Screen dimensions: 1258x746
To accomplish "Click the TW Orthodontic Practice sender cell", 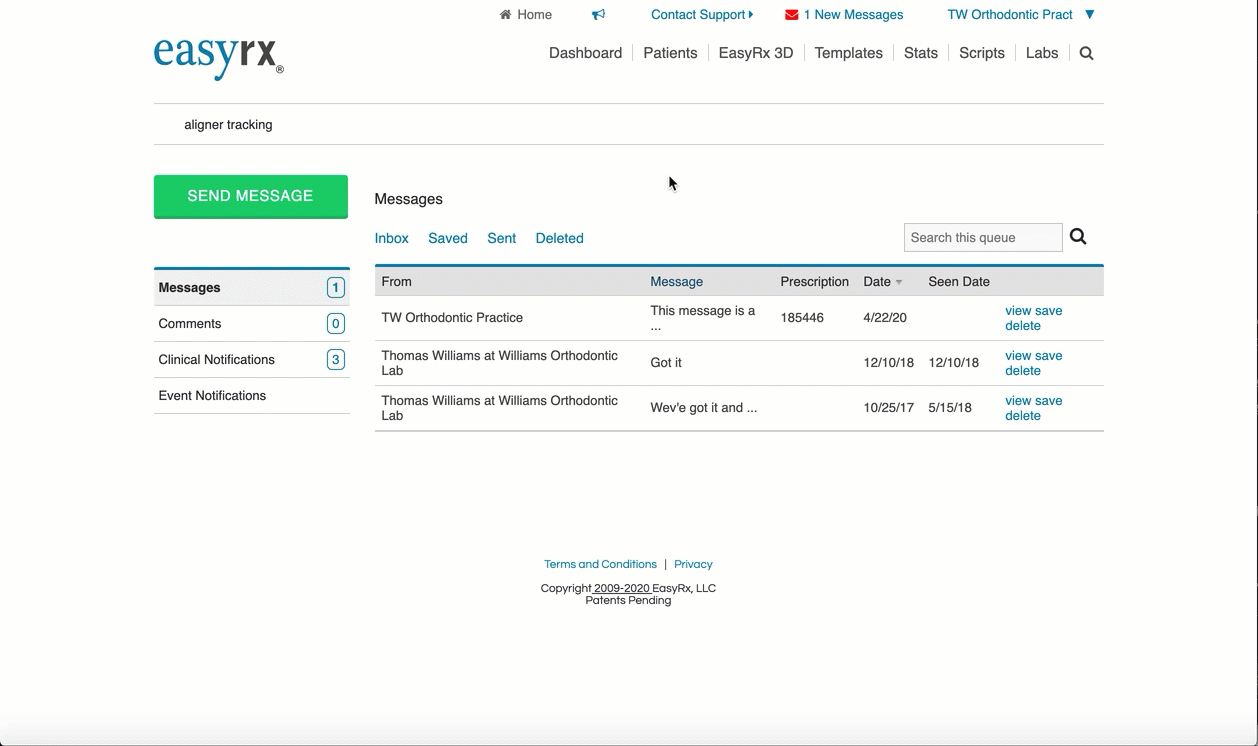I will (x=452, y=318).
